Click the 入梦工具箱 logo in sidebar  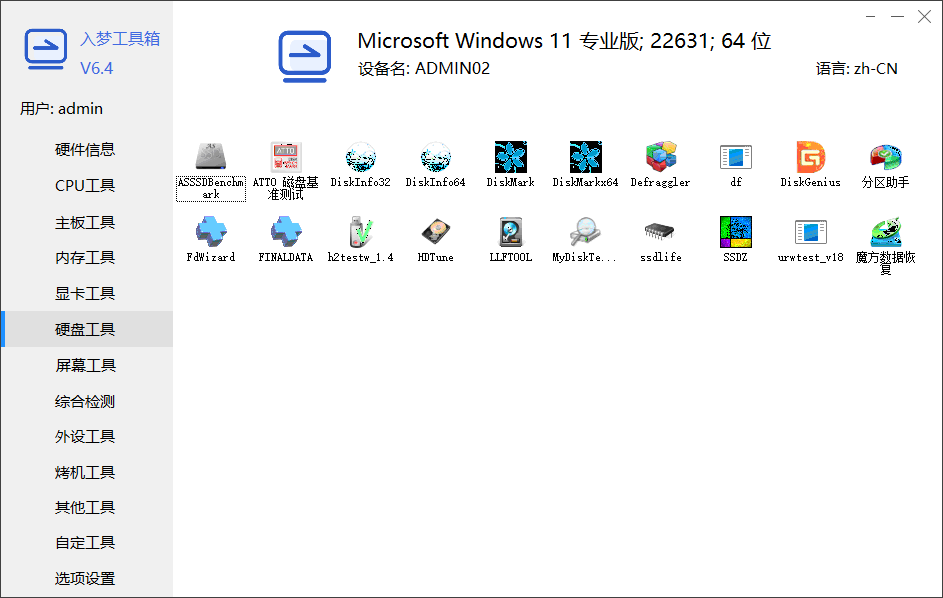pyautogui.click(x=45, y=49)
